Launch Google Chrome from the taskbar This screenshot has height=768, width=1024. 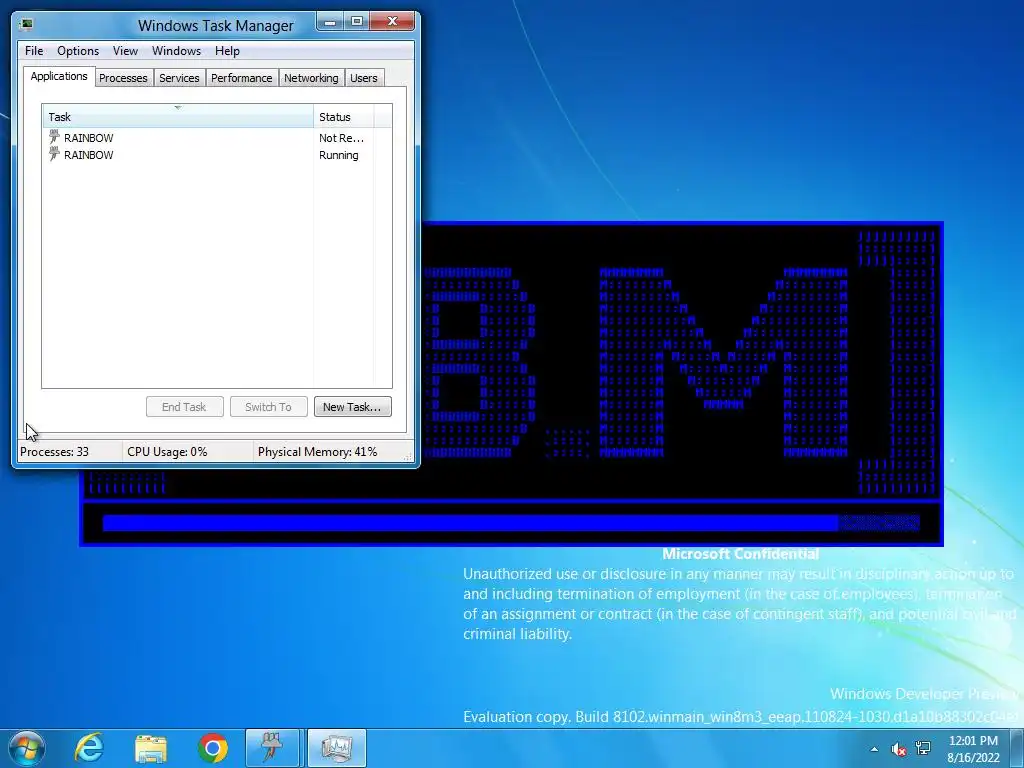pos(213,748)
